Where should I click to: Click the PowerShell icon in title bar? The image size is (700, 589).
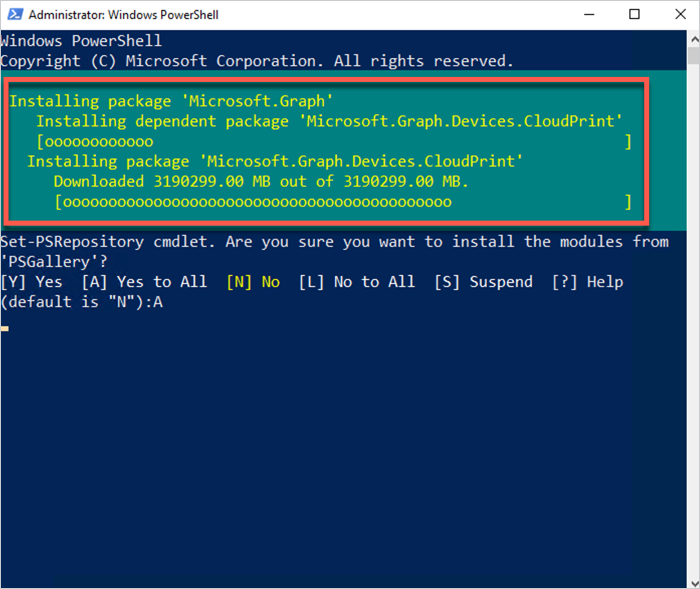tap(15, 14)
